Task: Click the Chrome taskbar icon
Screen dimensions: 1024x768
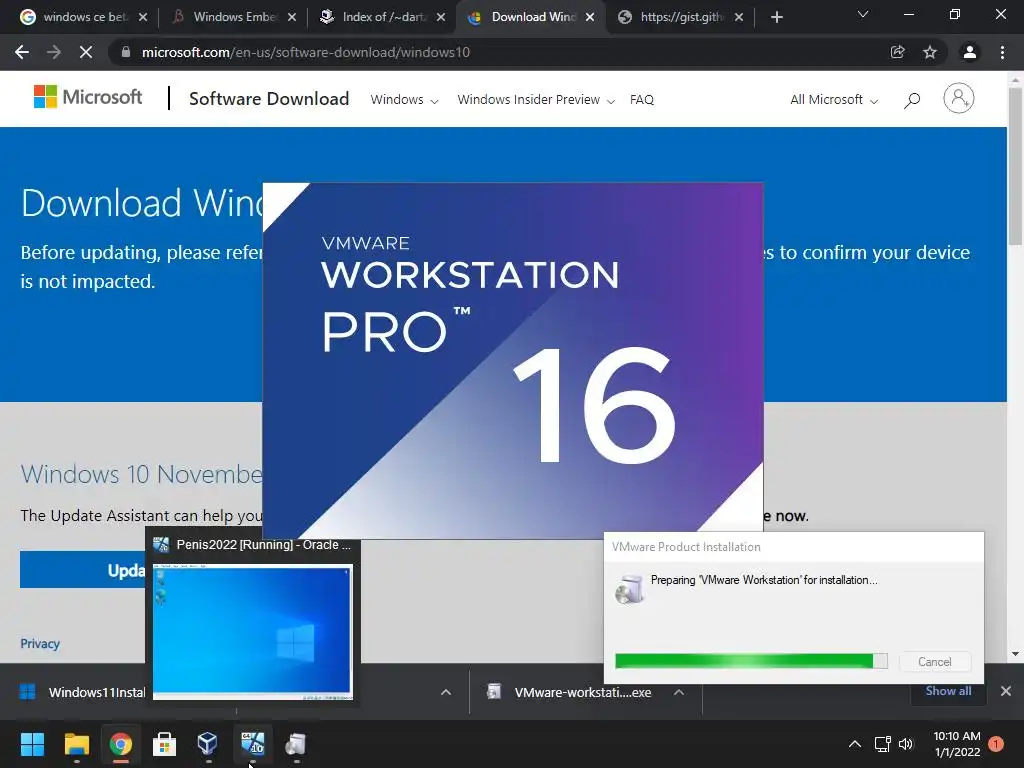Action: (x=121, y=744)
